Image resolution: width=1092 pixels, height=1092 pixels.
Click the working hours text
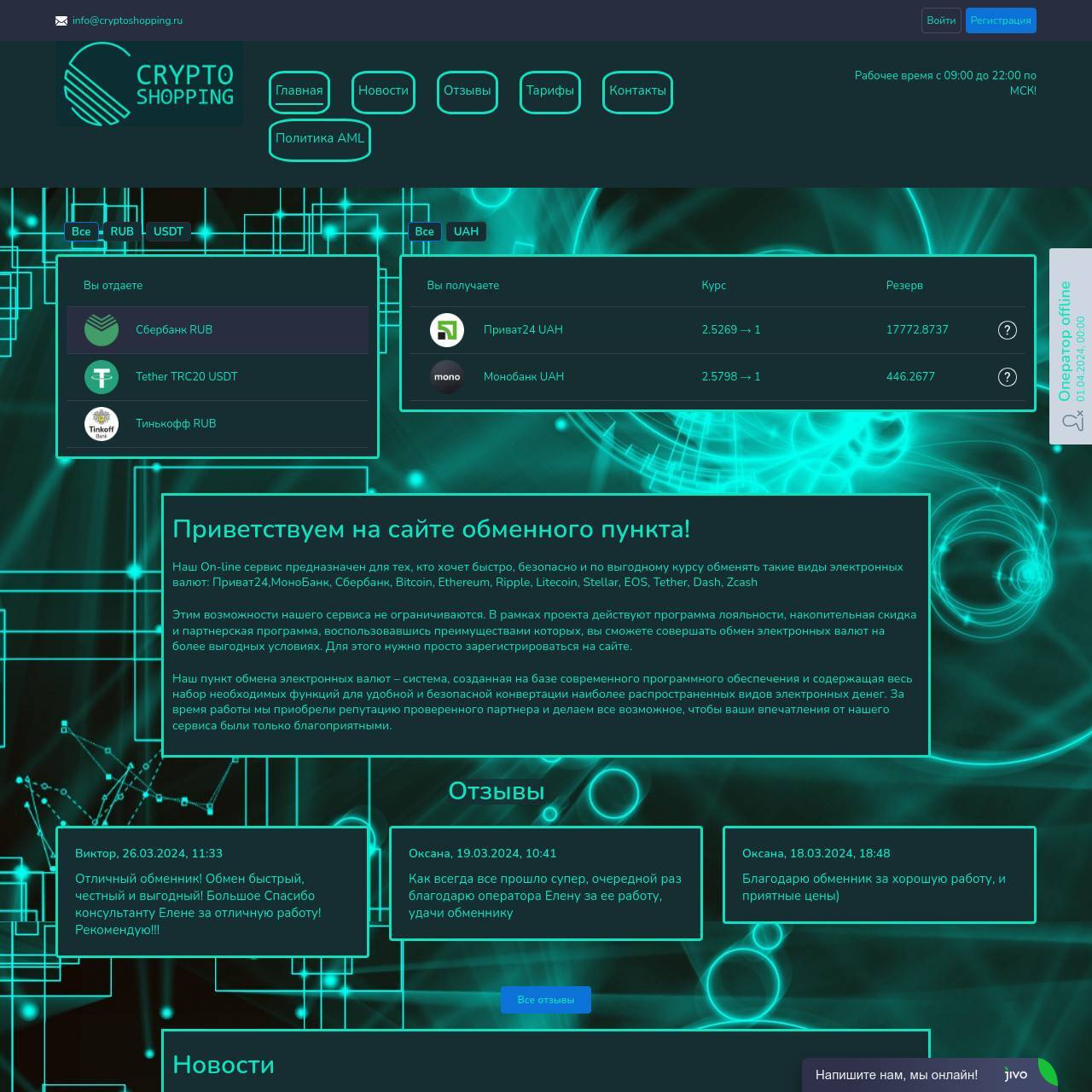click(945, 84)
